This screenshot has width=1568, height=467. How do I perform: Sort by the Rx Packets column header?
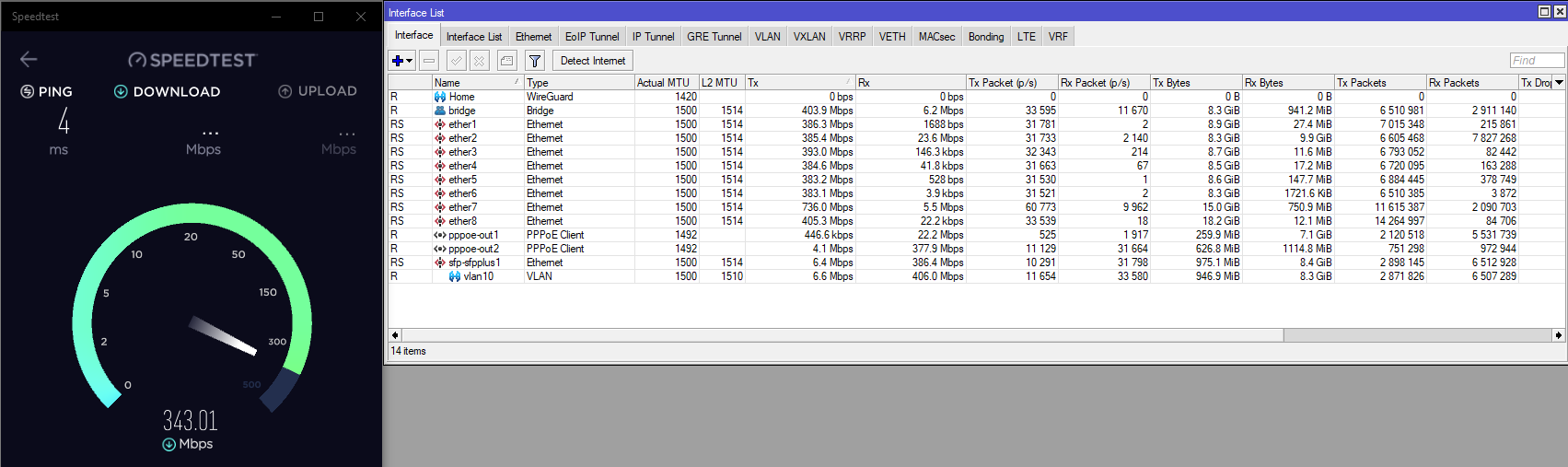(x=1471, y=83)
